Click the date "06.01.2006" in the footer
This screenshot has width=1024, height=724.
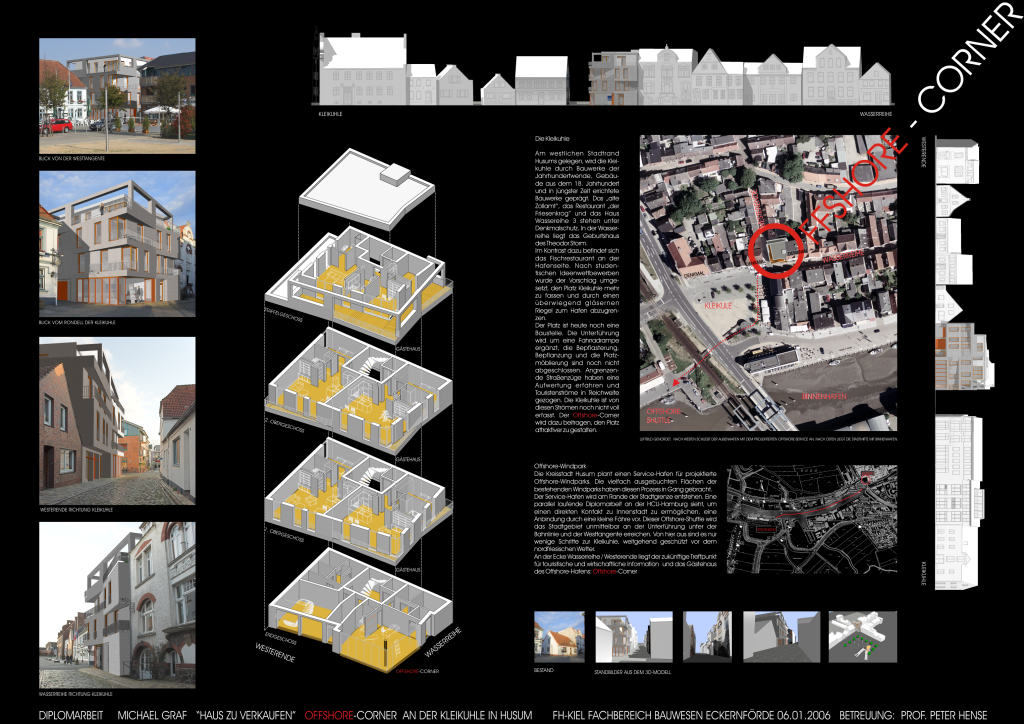(x=803, y=716)
